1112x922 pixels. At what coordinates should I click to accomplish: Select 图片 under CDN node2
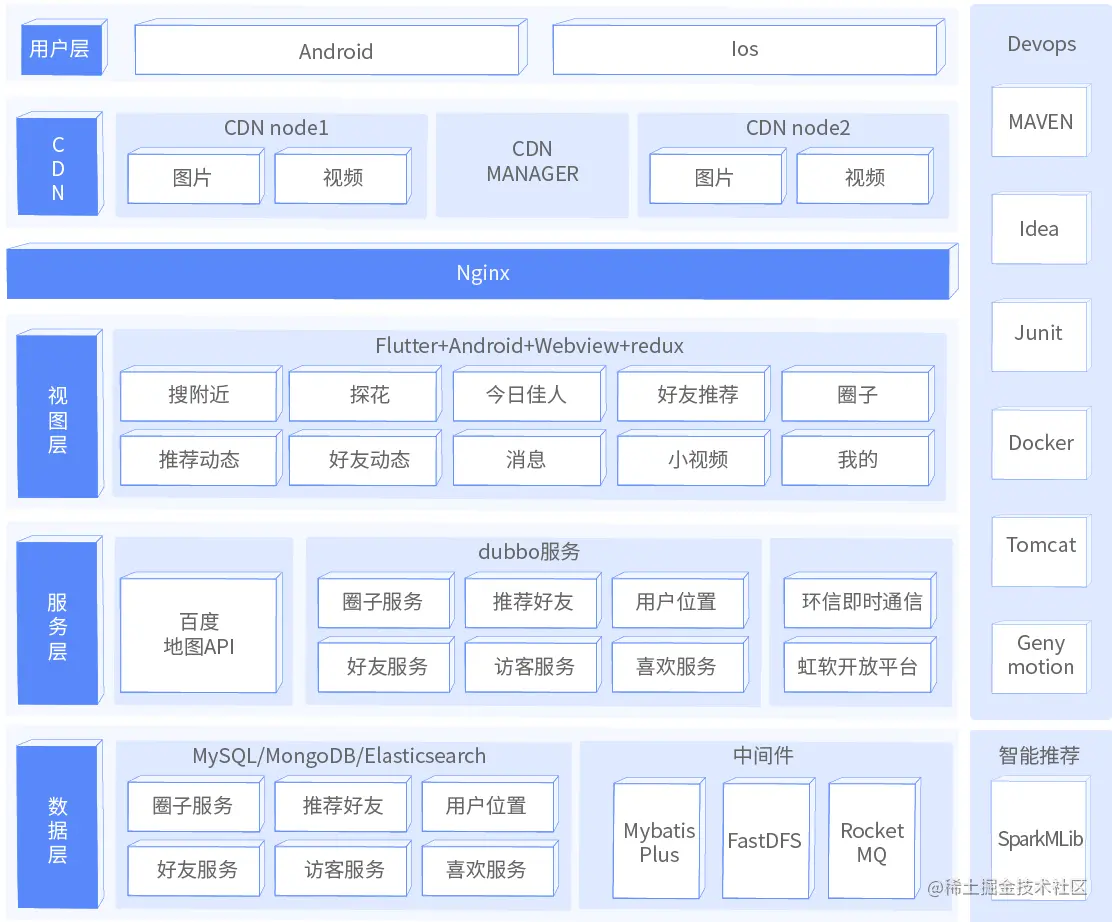pyautogui.click(x=717, y=176)
